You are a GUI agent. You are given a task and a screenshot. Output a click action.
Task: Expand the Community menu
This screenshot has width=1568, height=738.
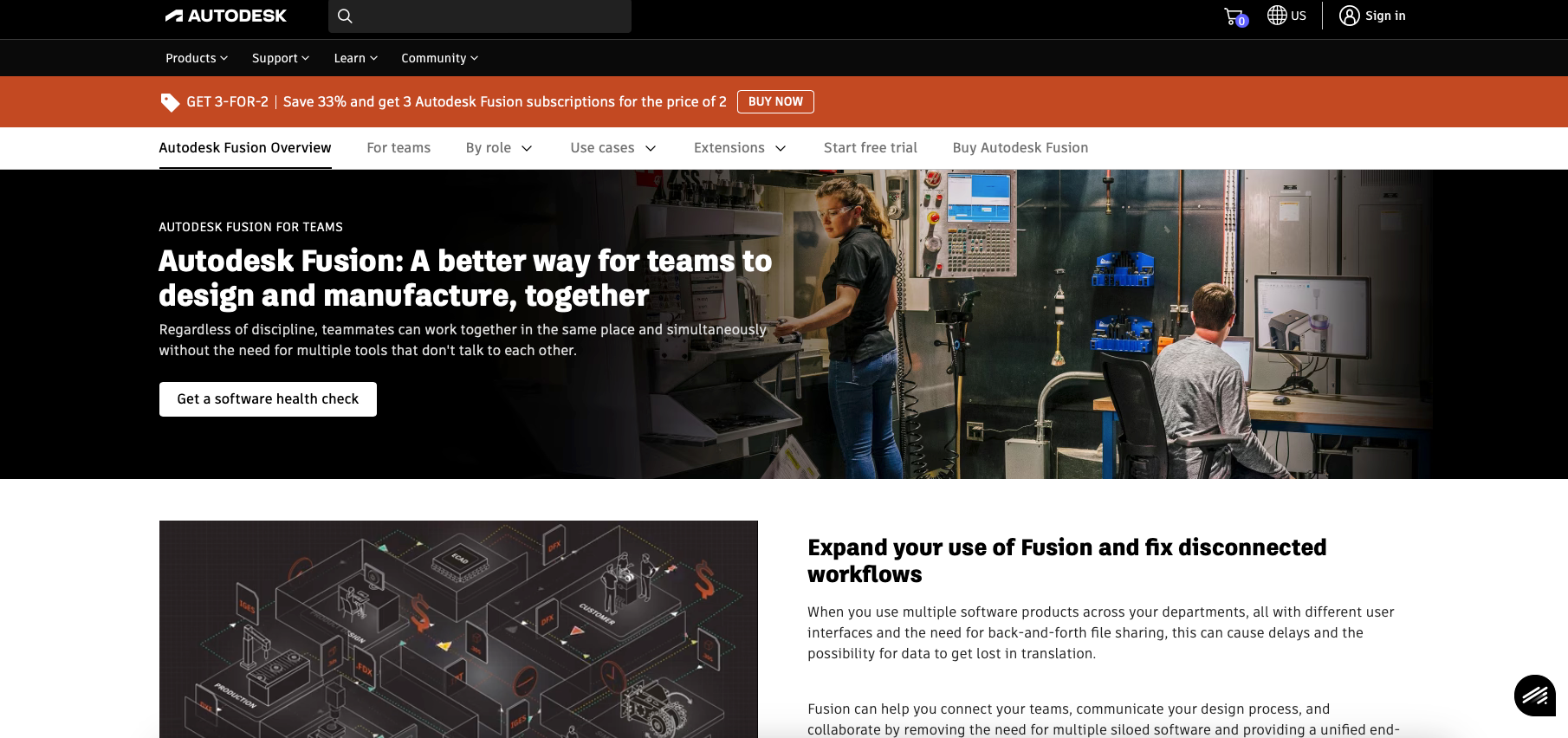coord(439,58)
